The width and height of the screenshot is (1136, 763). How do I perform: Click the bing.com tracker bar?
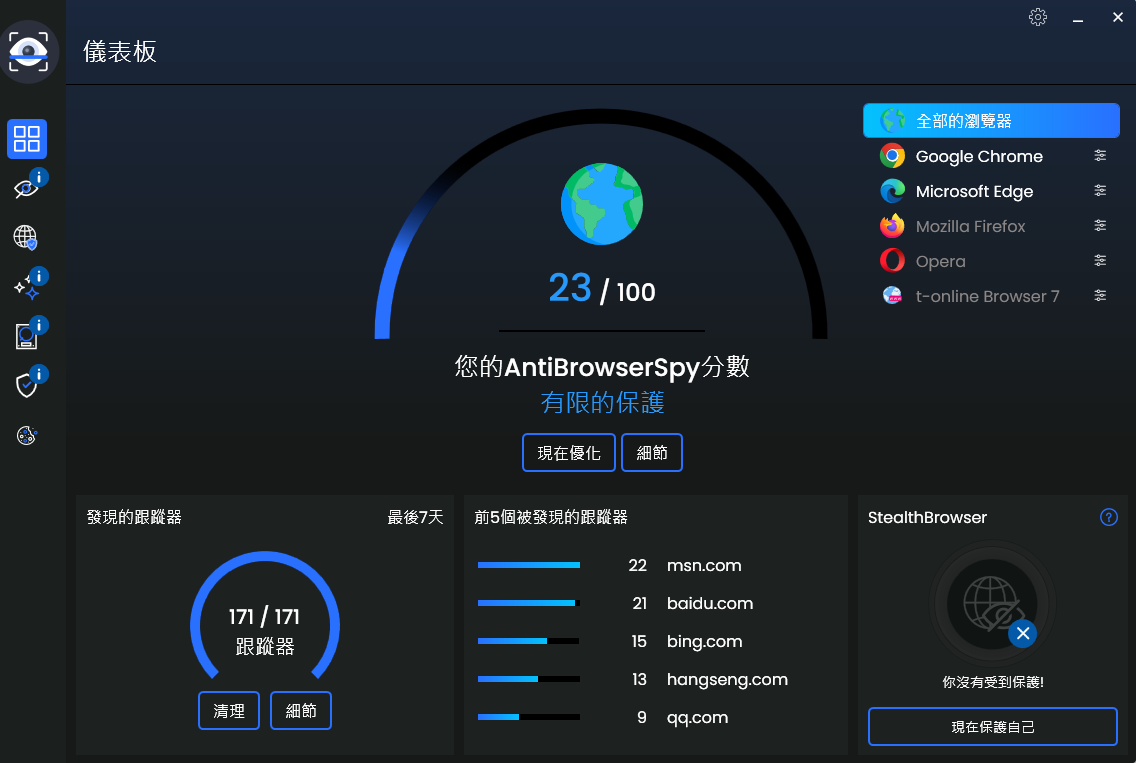point(529,641)
